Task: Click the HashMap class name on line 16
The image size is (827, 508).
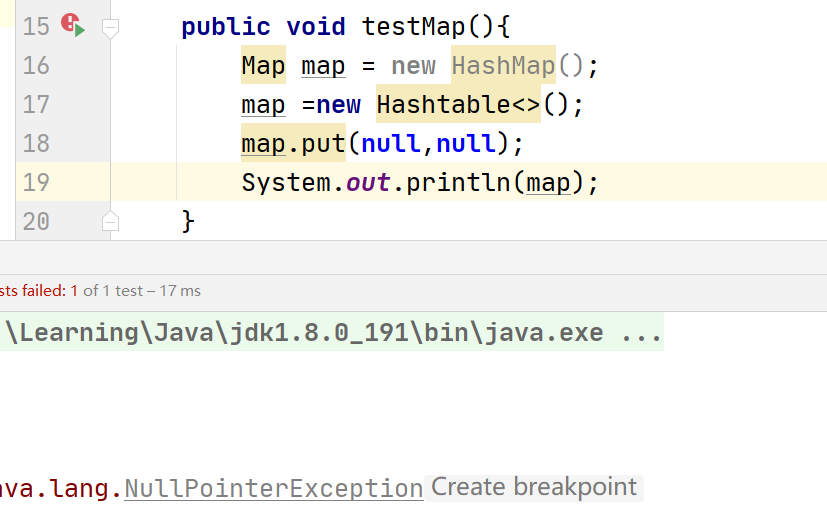Action: click(503, 66)
